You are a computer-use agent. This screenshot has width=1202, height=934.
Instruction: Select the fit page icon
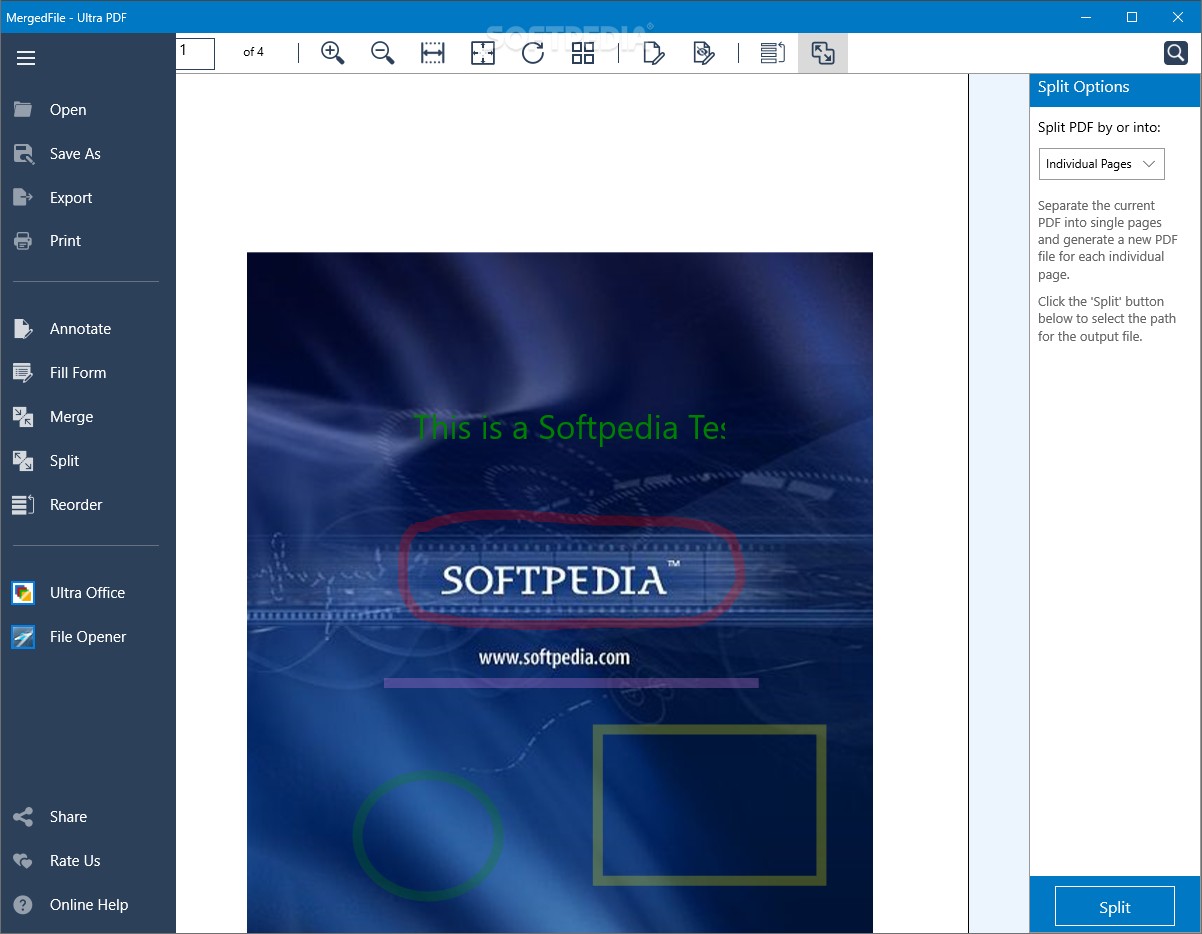tap(483, 53)
